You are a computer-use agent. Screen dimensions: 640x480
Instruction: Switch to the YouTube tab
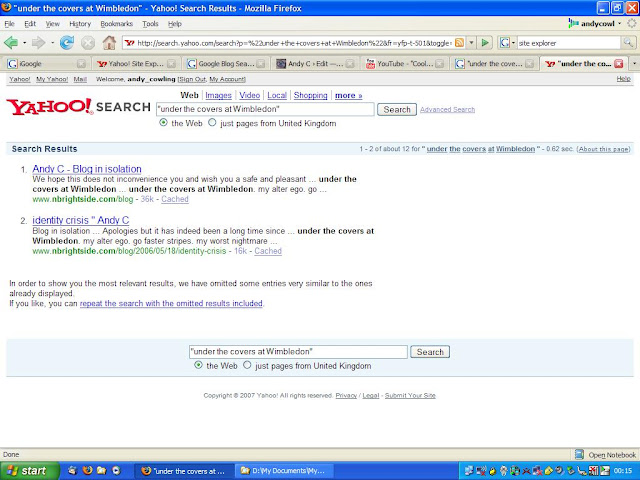pyautogui.click(x=404, y=64)
